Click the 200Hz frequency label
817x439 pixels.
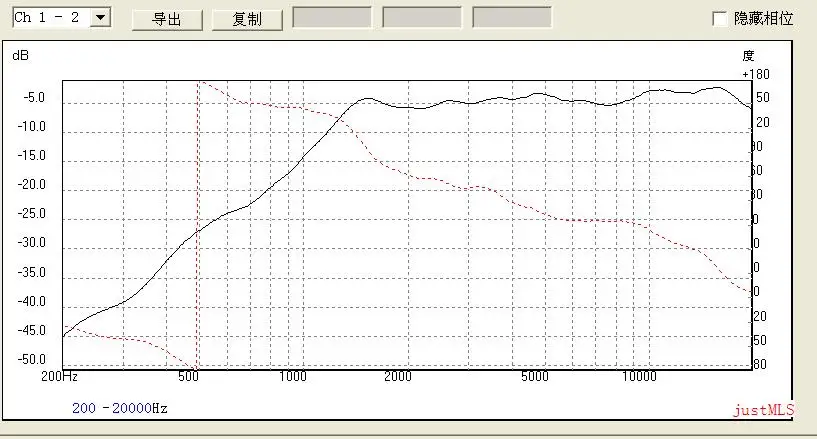(59, 377)
